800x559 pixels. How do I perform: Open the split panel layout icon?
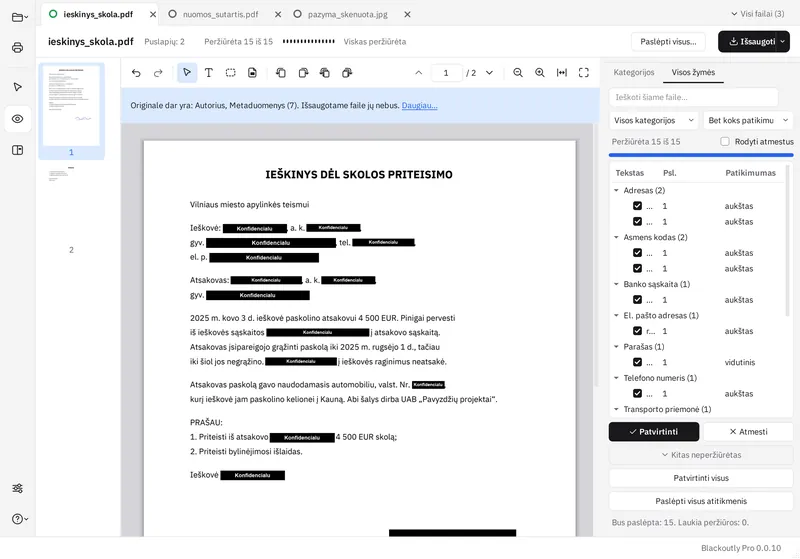click(17, 150)
